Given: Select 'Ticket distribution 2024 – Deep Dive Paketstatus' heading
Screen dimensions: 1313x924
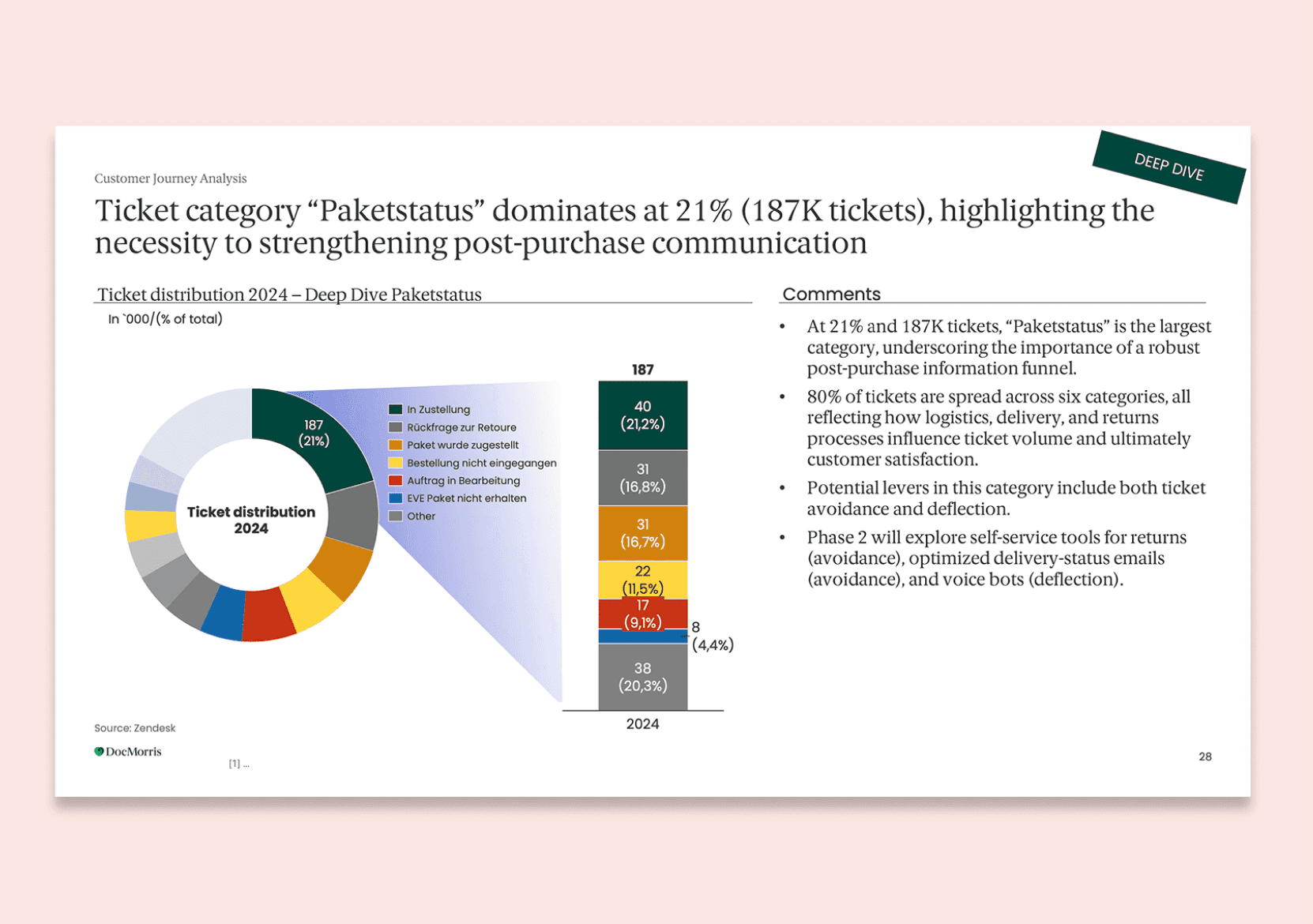Looking at the screenshot, I should pos(289,295).
